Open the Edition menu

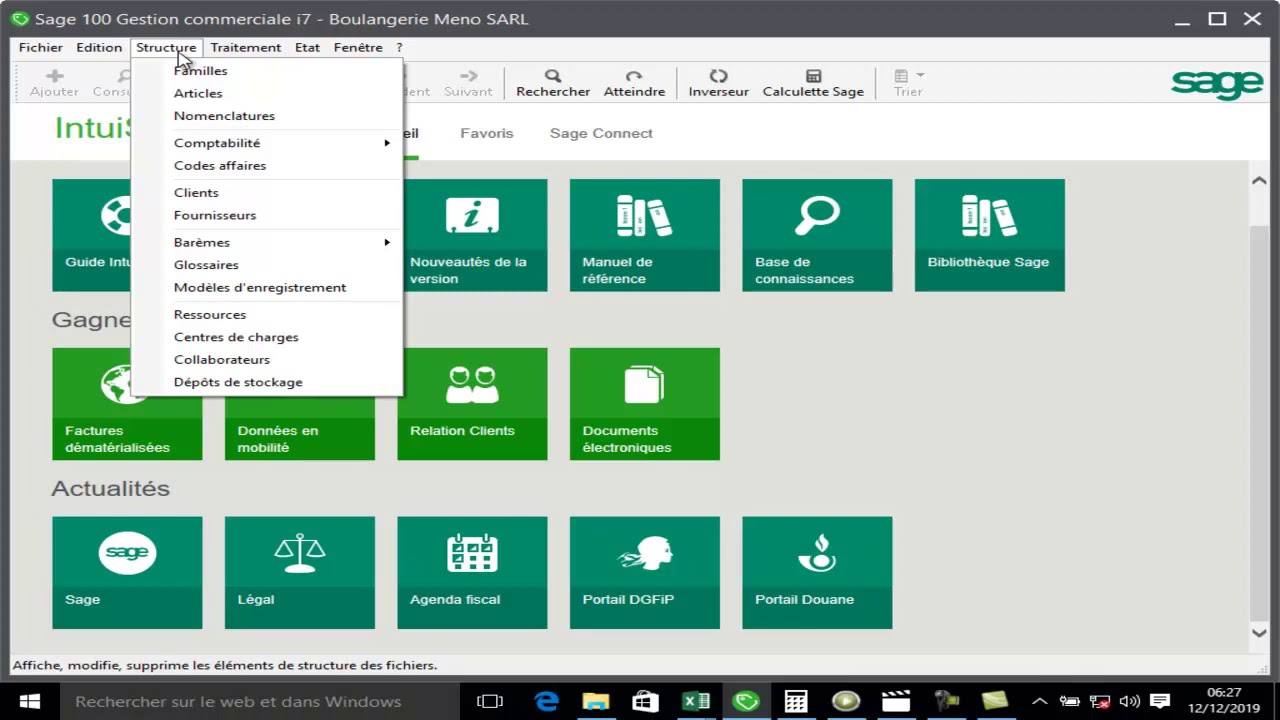point(99,47)
